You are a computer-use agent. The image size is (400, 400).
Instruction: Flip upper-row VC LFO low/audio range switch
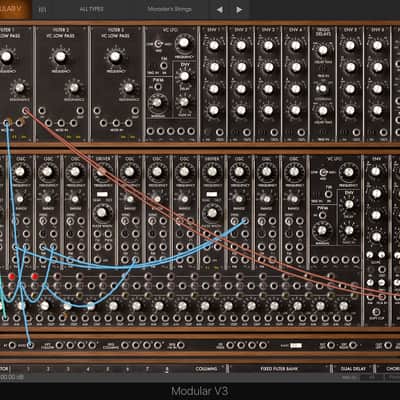159,44
